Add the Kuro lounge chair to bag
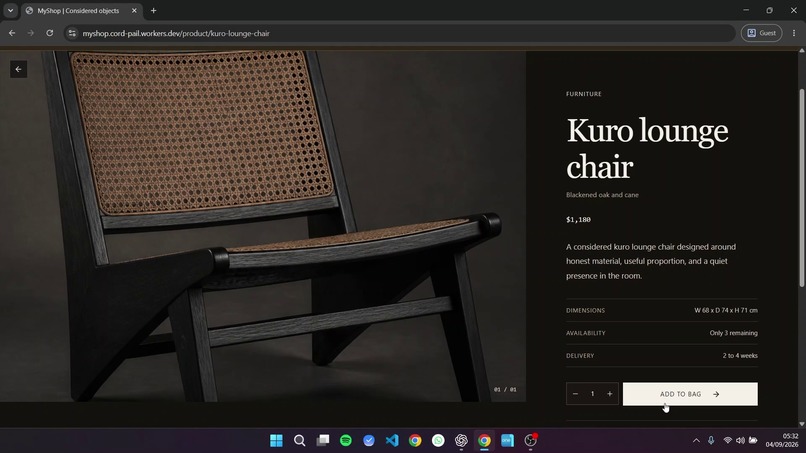This screenshot has height=453, width=806. [690, 394]
